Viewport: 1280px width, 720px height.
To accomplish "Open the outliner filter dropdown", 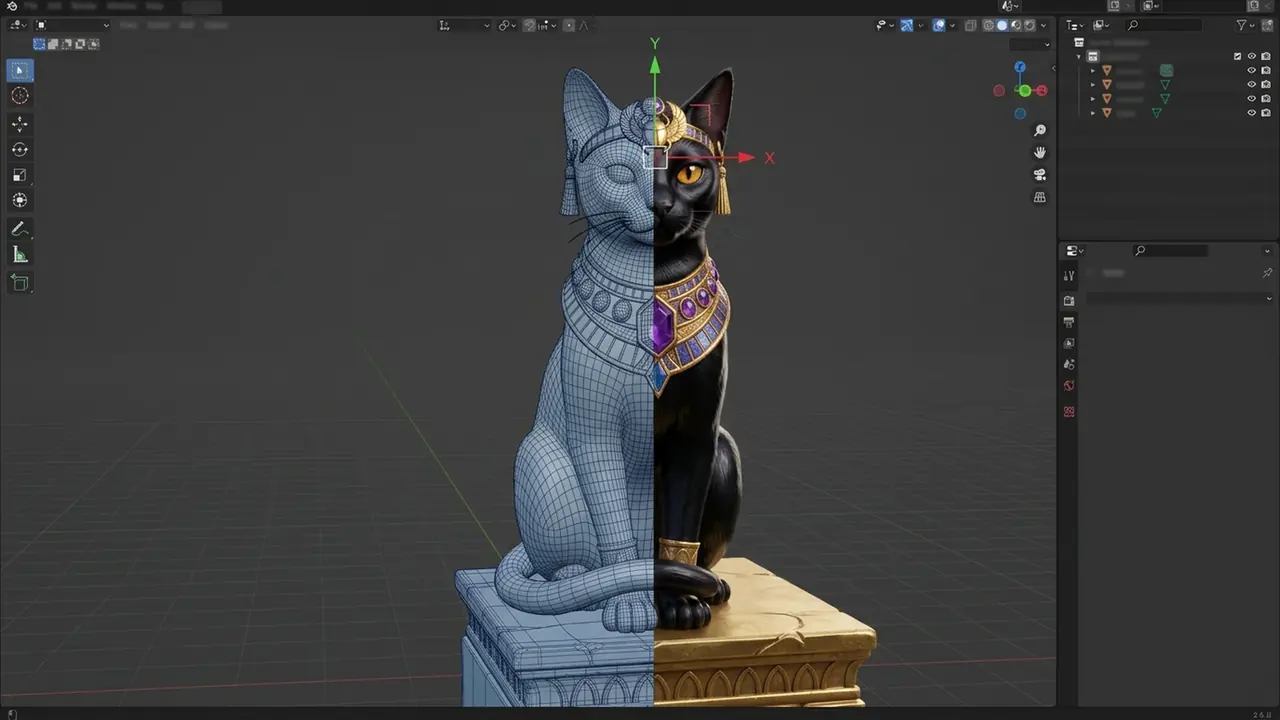I will coord(1244,25).
